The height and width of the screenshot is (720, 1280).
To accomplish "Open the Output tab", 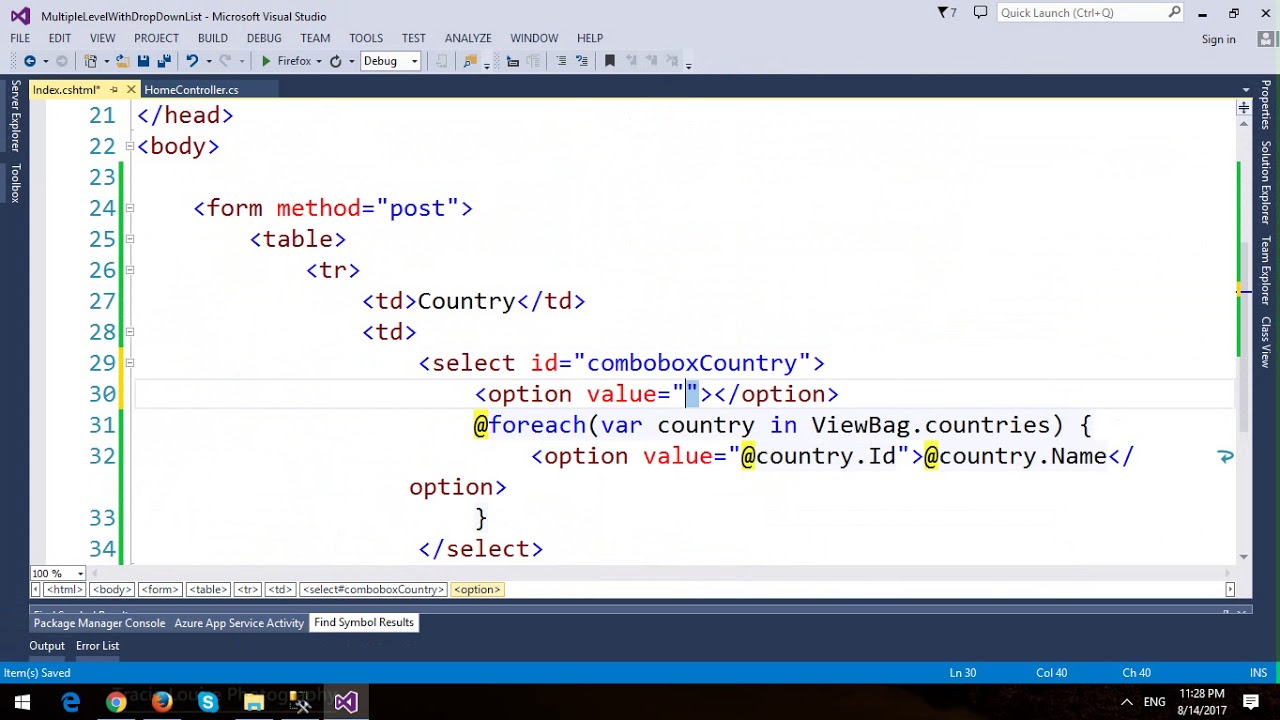I will pos(47,646).
